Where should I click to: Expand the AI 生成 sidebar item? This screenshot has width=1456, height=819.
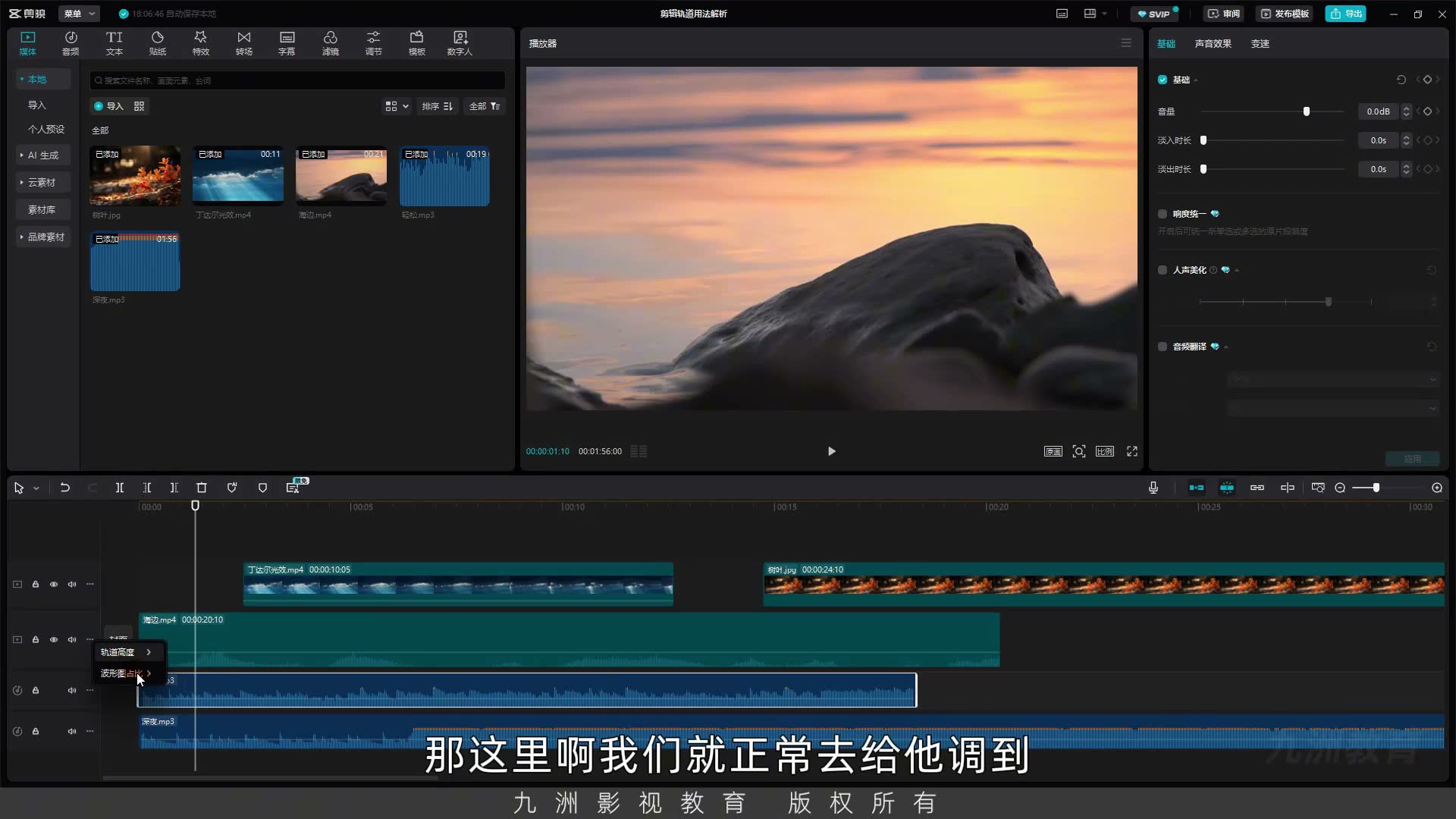pos(42,155)
